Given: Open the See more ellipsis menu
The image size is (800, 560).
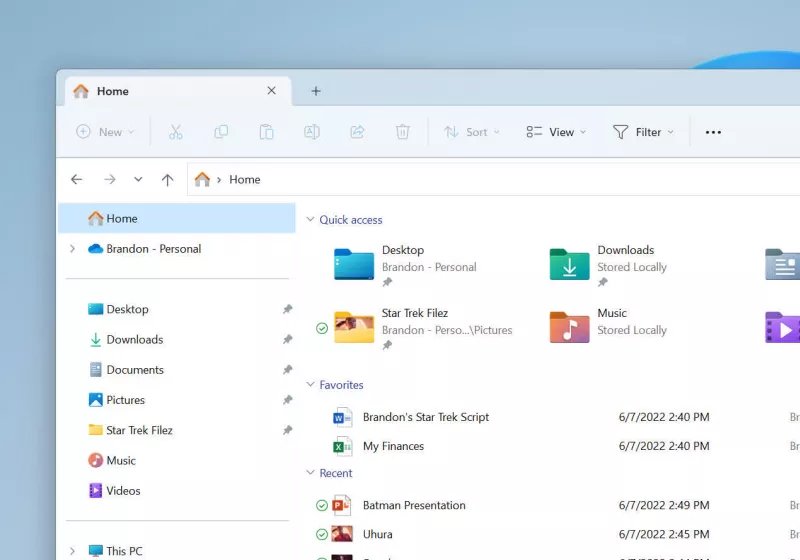Looking at the screenshot, I should pyautogui.click(x=713, y=132).
